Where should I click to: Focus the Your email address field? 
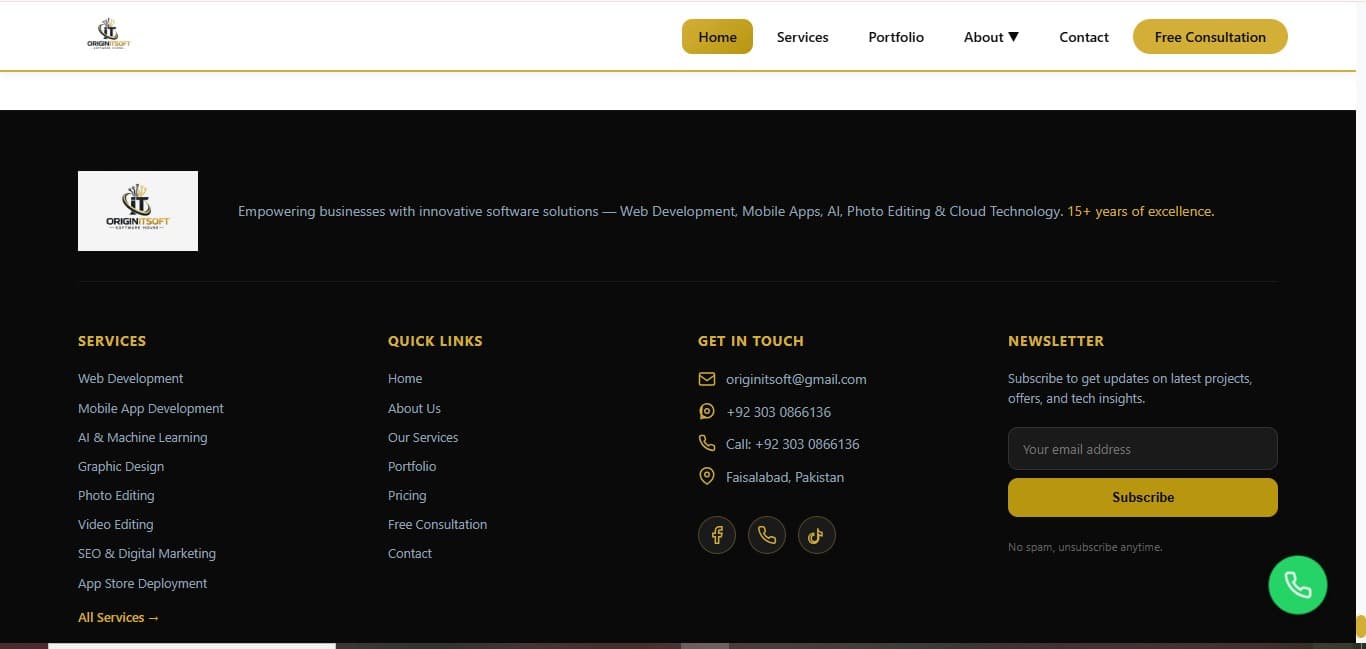tap(1143, 449)
